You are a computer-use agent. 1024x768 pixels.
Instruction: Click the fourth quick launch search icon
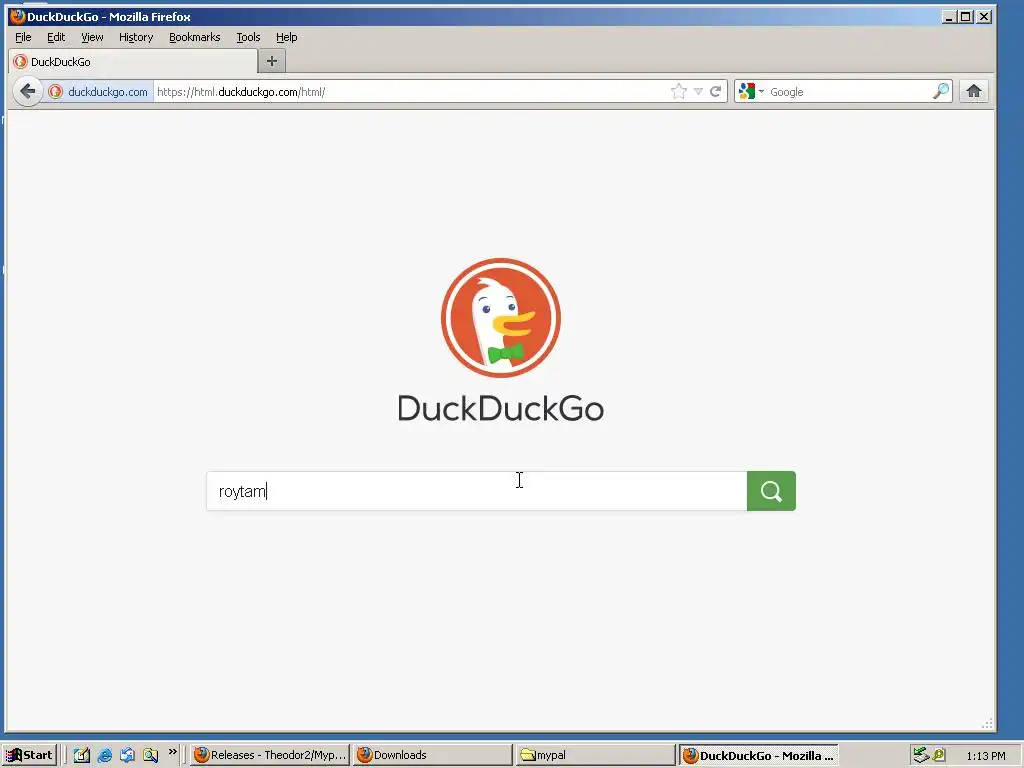tap(150, 756)
